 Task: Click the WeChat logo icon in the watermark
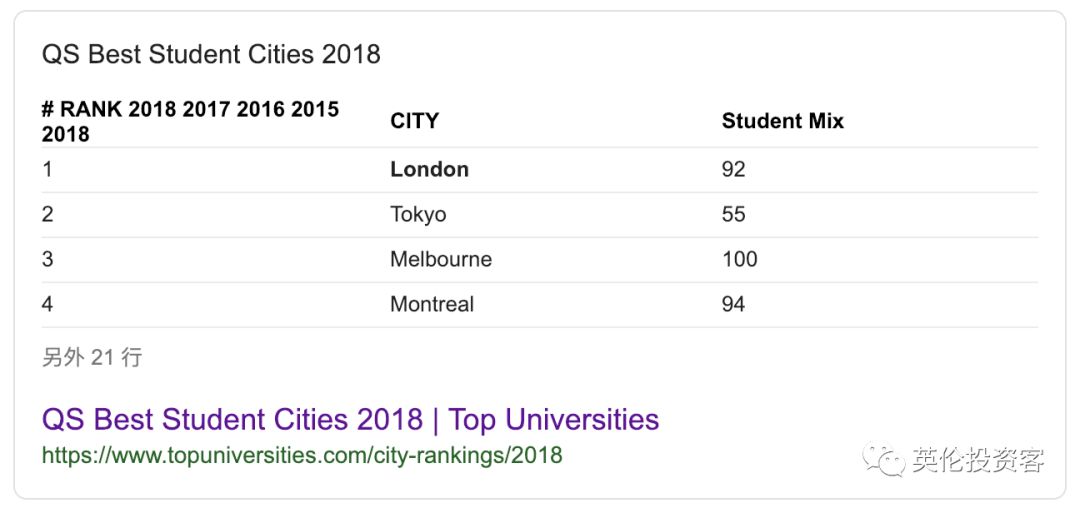[x=884, y=459]
